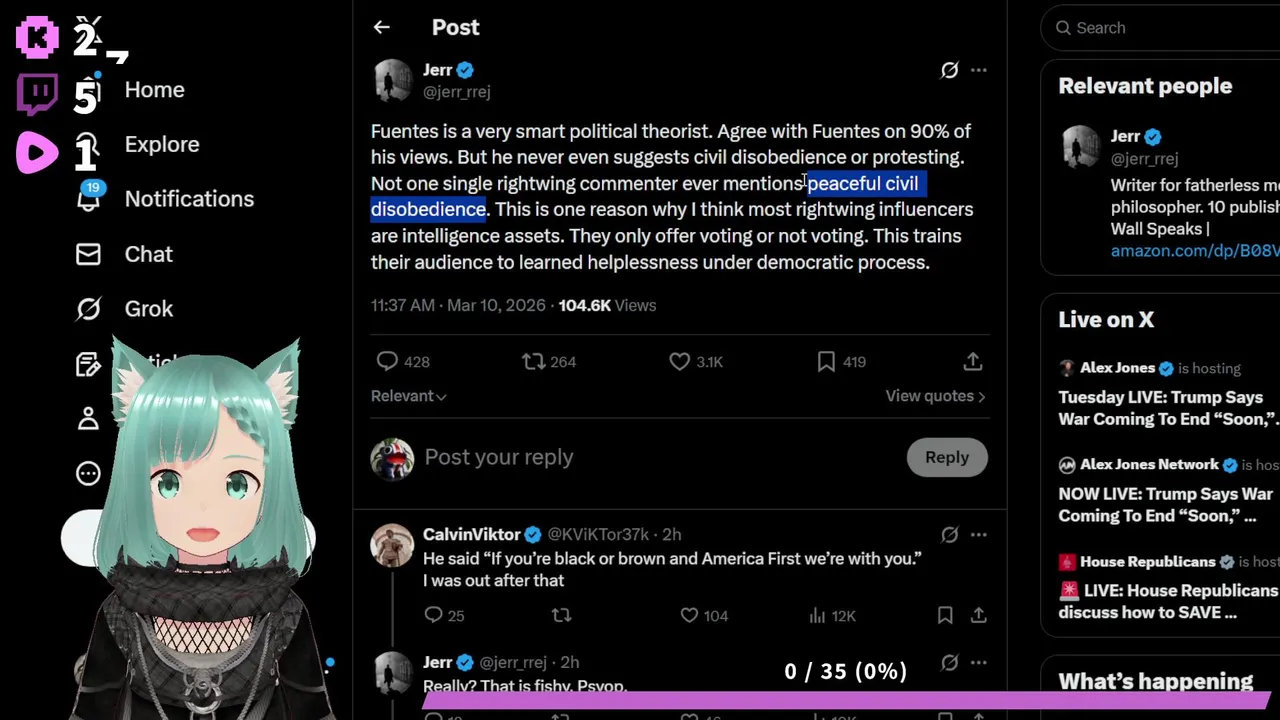Like the main post with 3.1K likes
Screen dimensions: 1280x720
(x=680, y=362)
